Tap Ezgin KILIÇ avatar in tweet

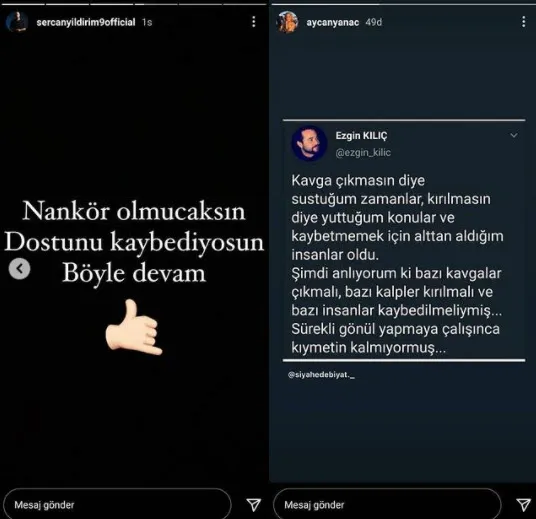(309, 143)
